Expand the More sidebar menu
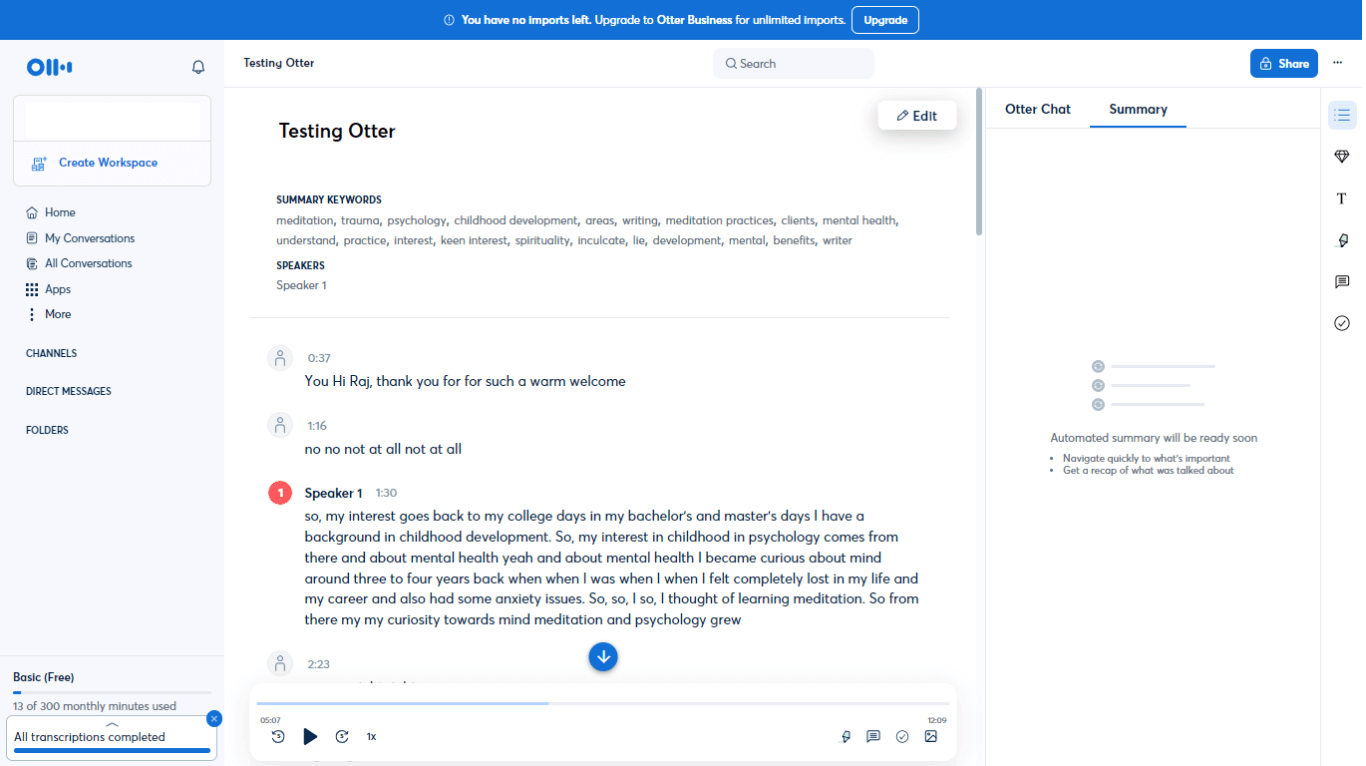This screenshot has height=766, width=1366. tap(48, 314)
